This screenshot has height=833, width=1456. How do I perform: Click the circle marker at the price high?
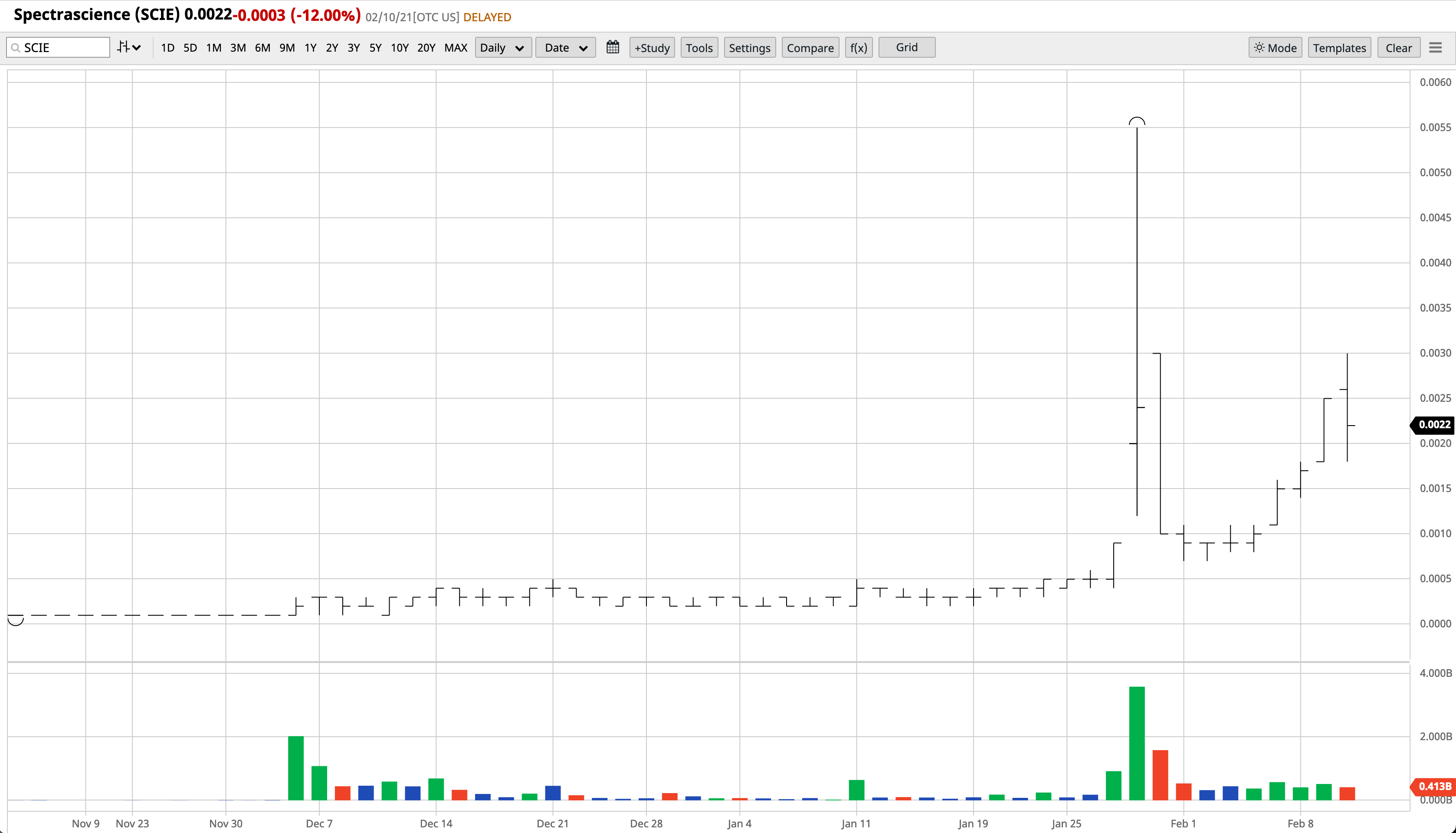tap(1136, 121)
